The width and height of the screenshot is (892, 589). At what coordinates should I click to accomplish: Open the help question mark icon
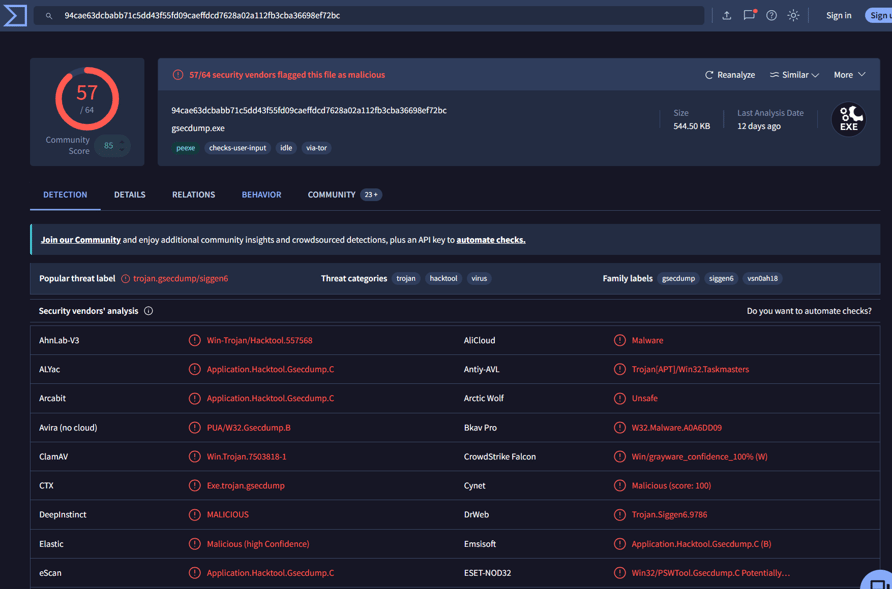point(771,16)
